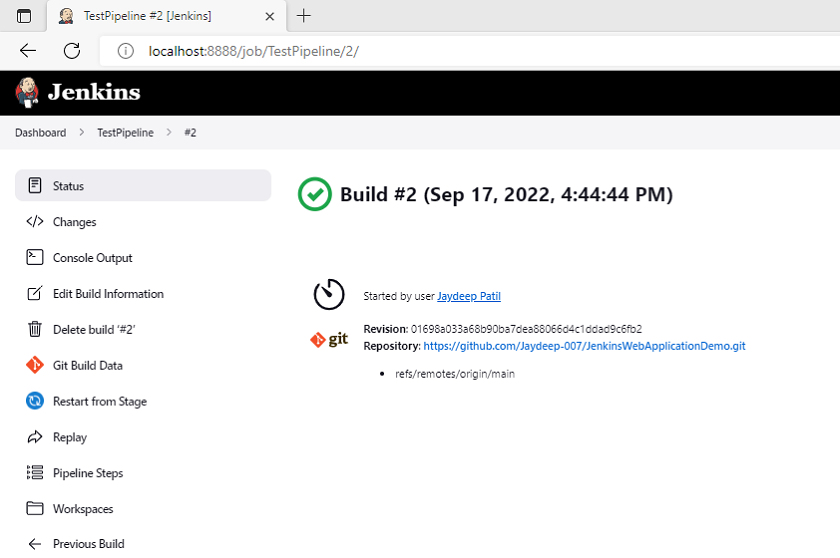Go to Previous Build link
840x558 pixels.
click(x=143, y=544)
